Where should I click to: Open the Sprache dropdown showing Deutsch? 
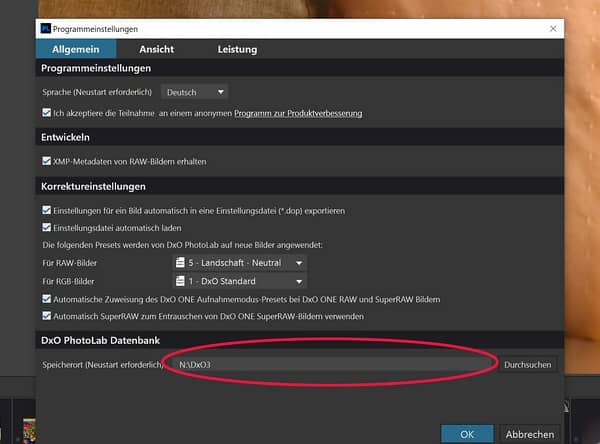tap(194, 92)
